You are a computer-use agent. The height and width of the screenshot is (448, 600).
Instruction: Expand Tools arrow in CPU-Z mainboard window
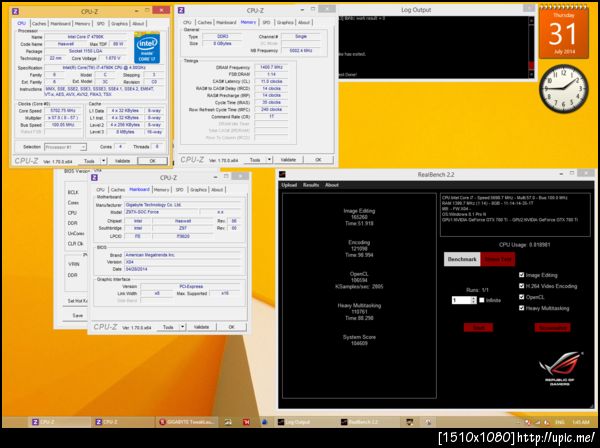point(183,327)
